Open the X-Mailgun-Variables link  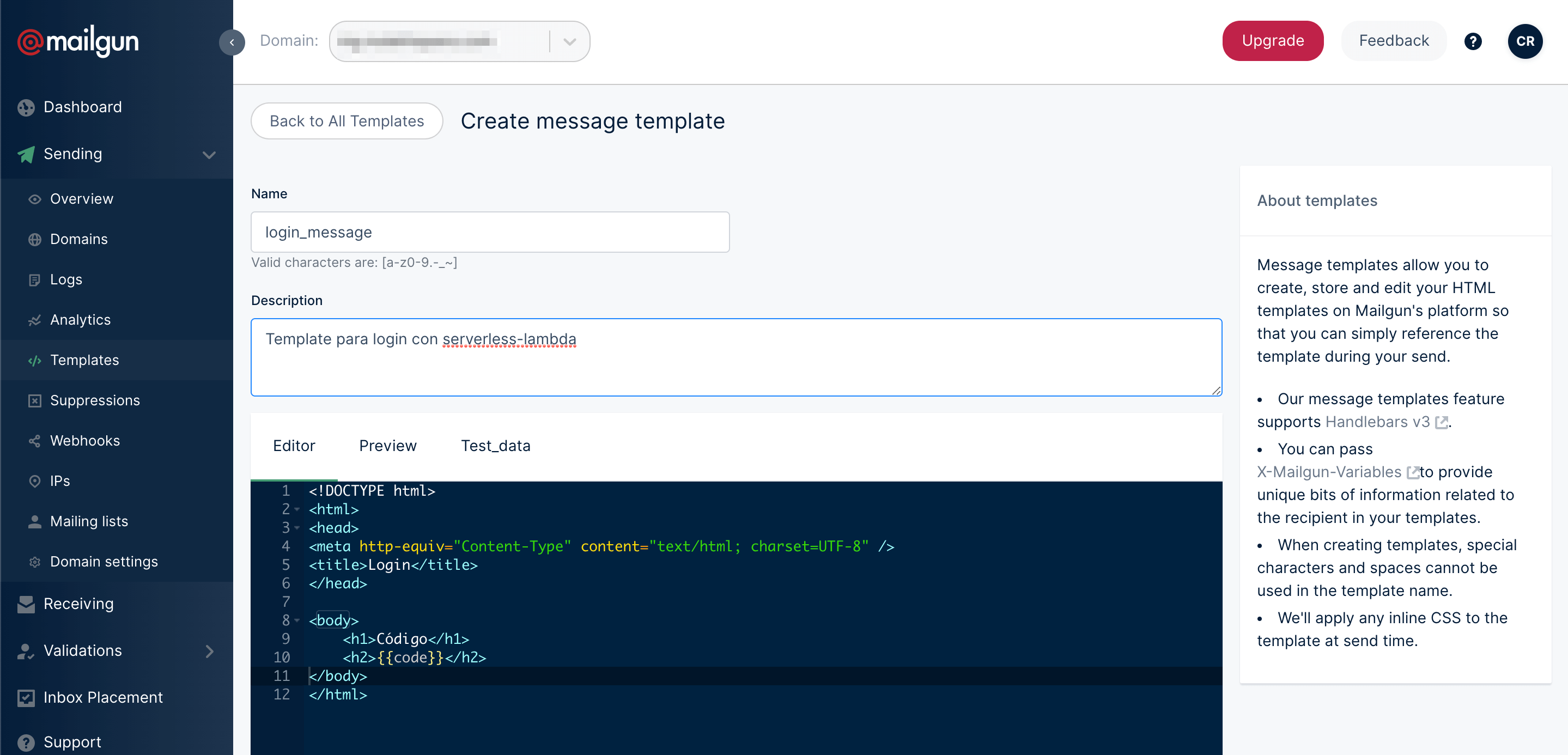1329,472
